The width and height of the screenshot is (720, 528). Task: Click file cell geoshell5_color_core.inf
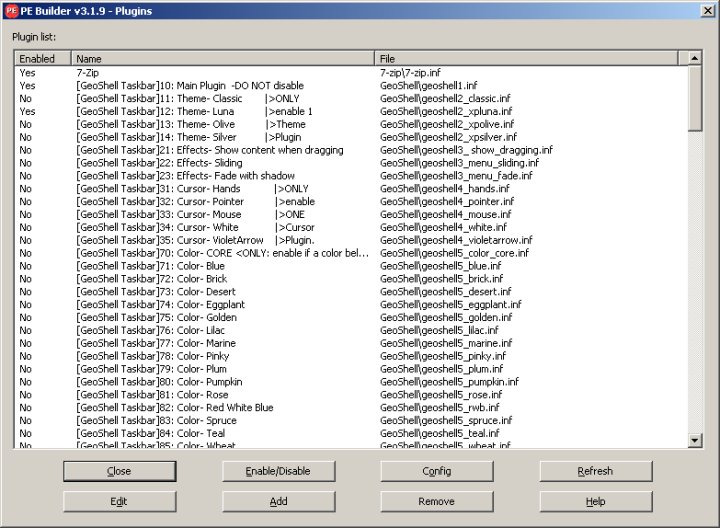click(x=454, y=253)
